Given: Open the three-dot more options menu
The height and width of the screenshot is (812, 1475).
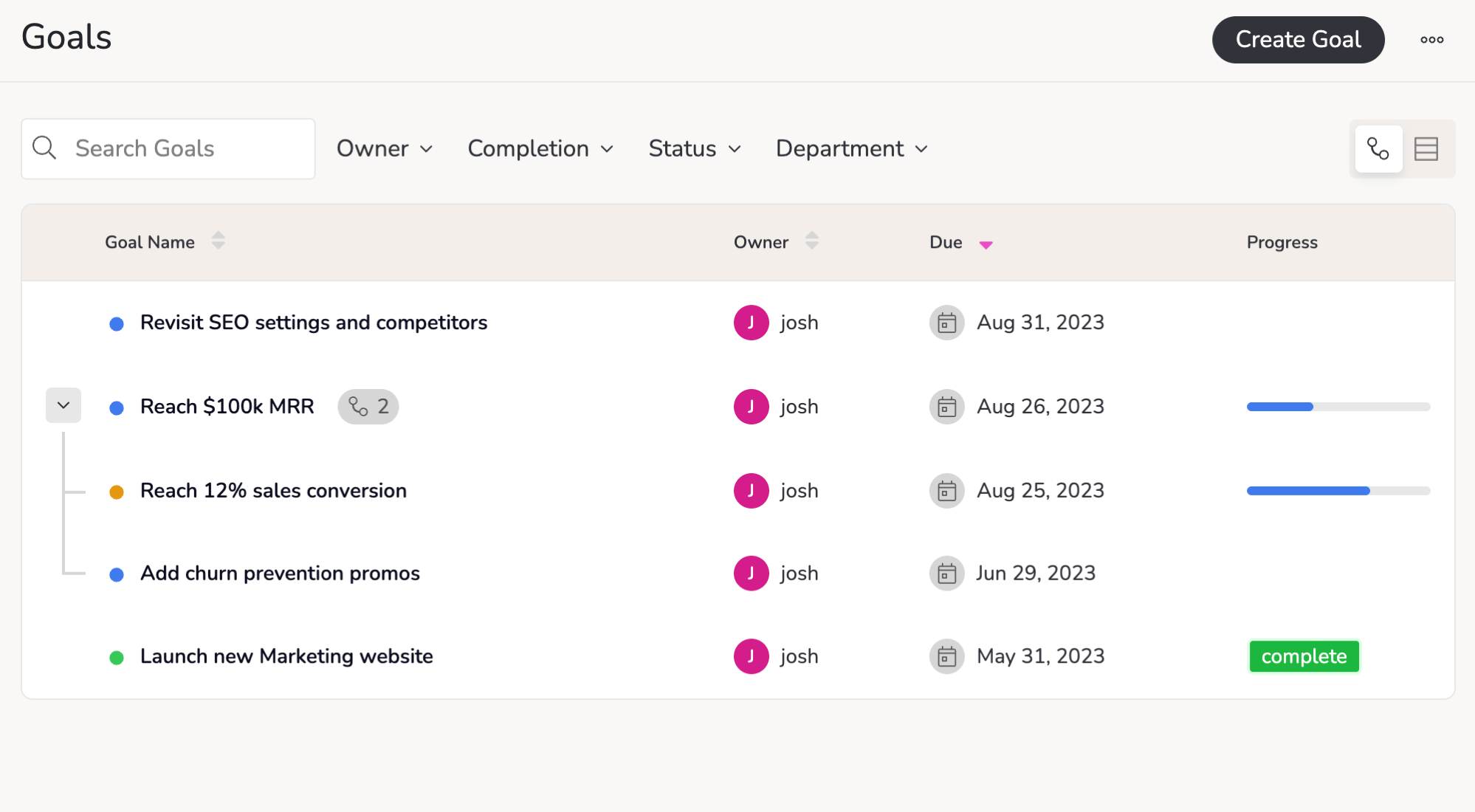Looking at the screenshot, I should click(1431, 40).
